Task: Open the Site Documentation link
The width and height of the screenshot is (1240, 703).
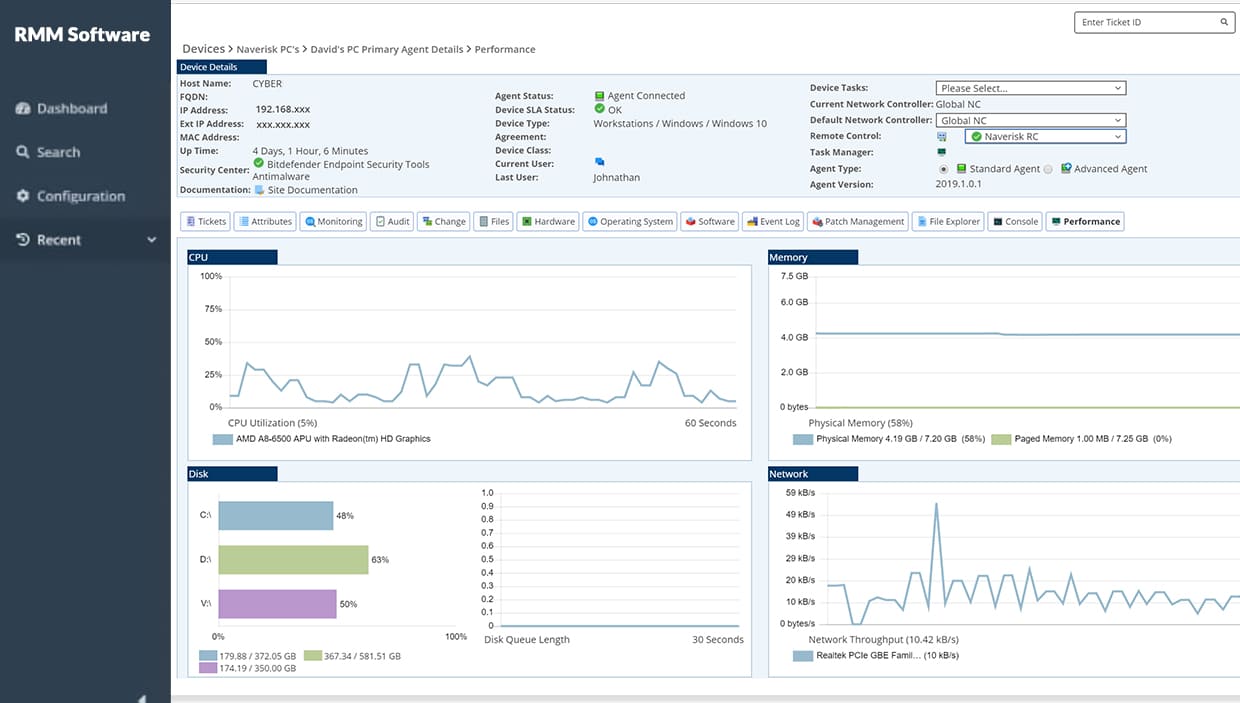Action: [x=312, y=189]
